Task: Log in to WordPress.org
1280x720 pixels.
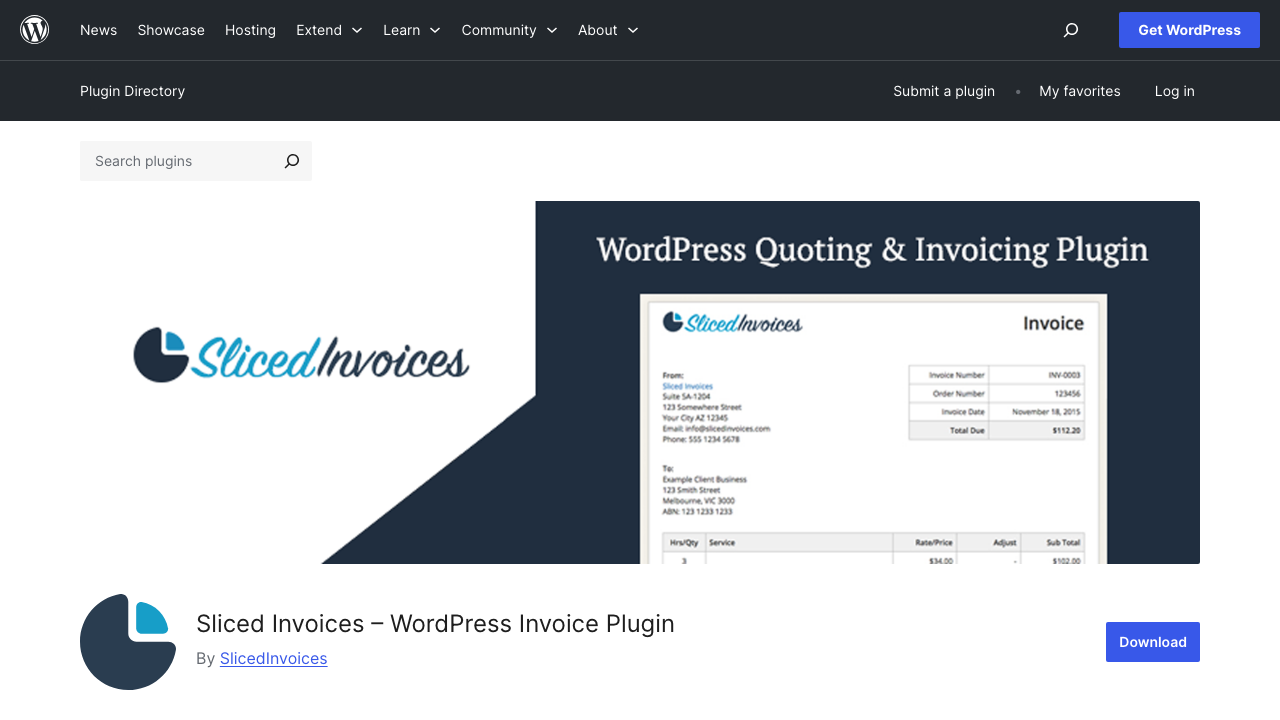Action: [1174, 91]
